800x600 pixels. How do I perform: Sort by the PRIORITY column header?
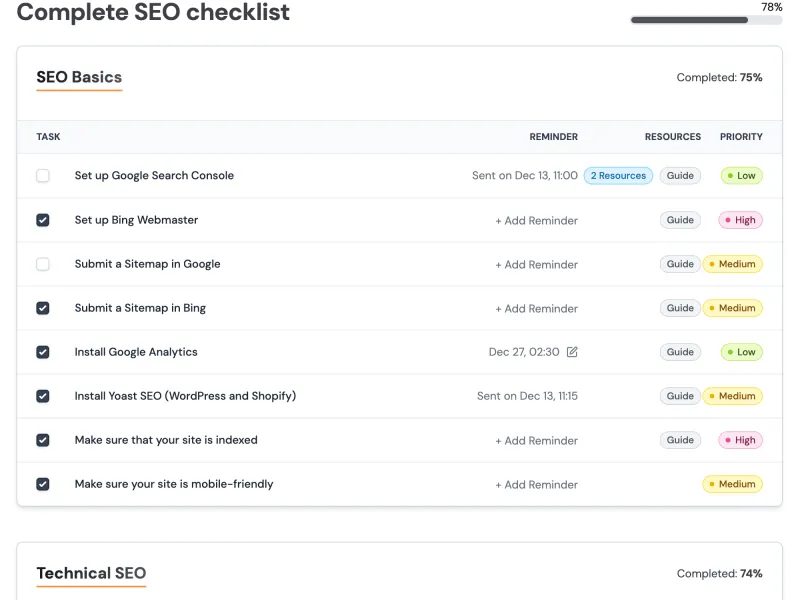742,137
